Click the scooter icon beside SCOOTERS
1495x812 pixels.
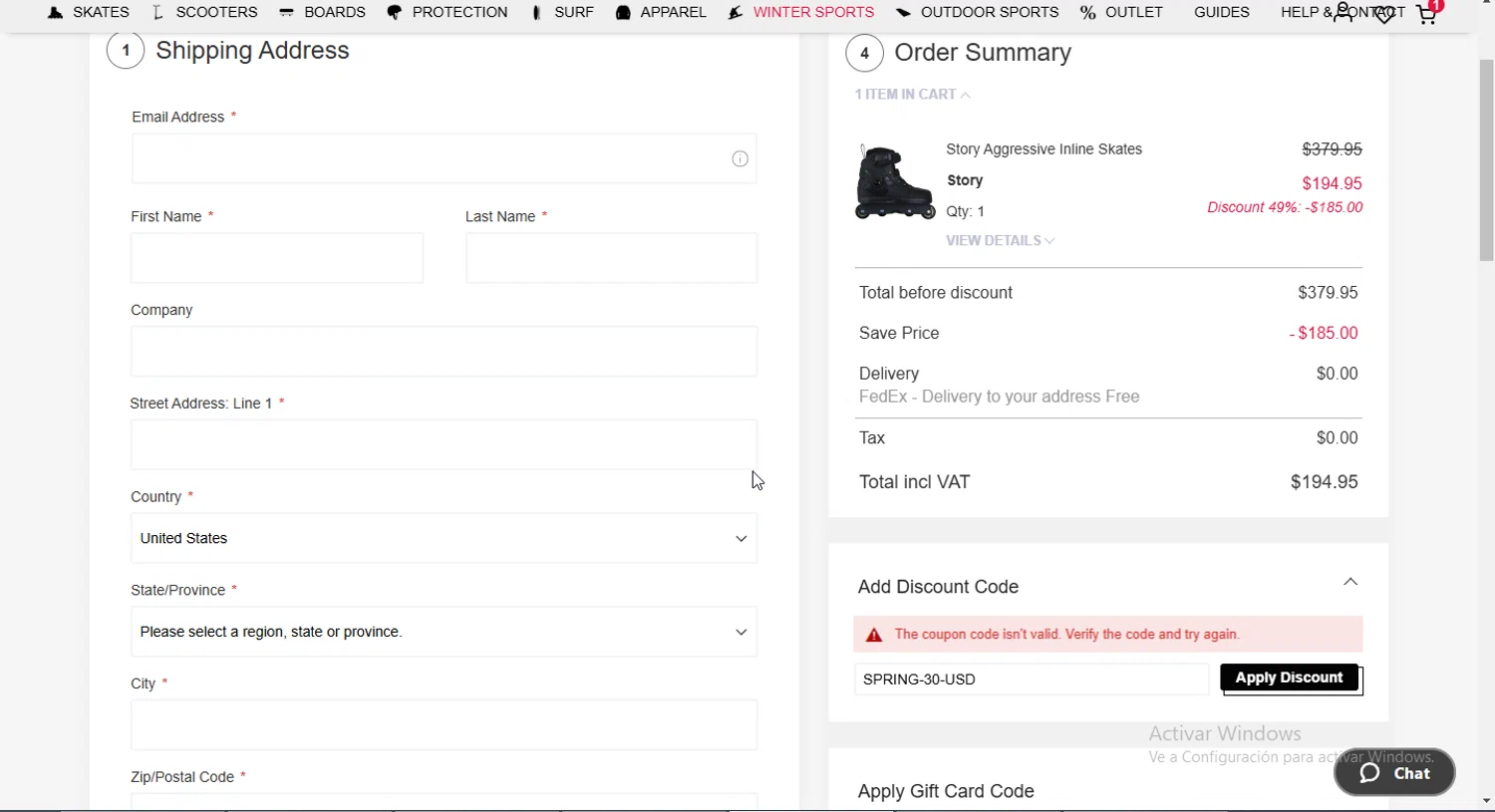point(157,13)
